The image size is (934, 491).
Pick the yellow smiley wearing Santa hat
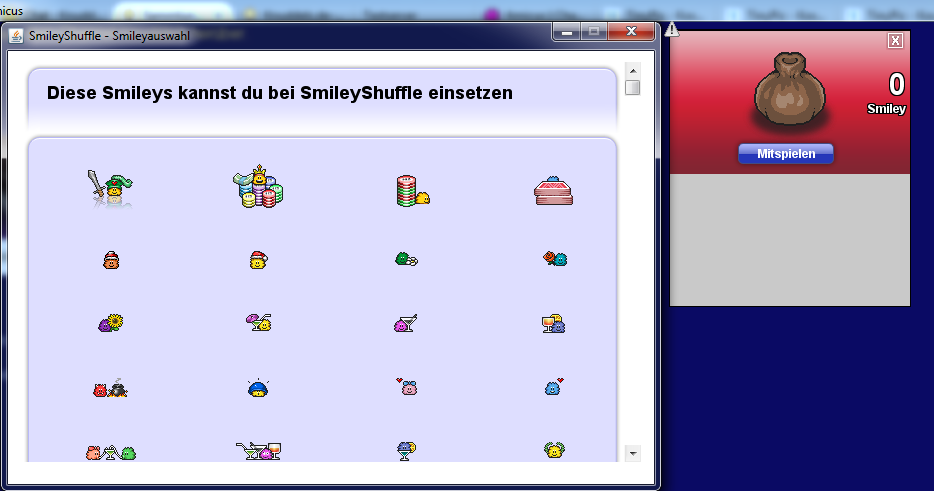(x=258, y=260)
